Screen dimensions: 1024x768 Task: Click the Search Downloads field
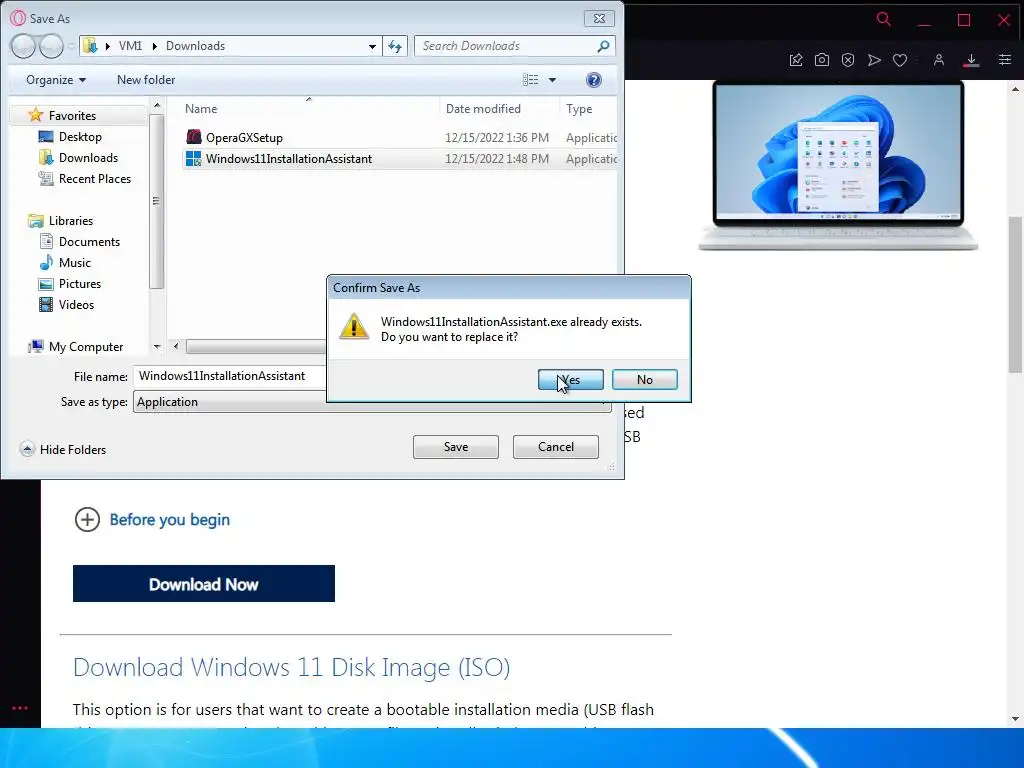pos(506,46)
